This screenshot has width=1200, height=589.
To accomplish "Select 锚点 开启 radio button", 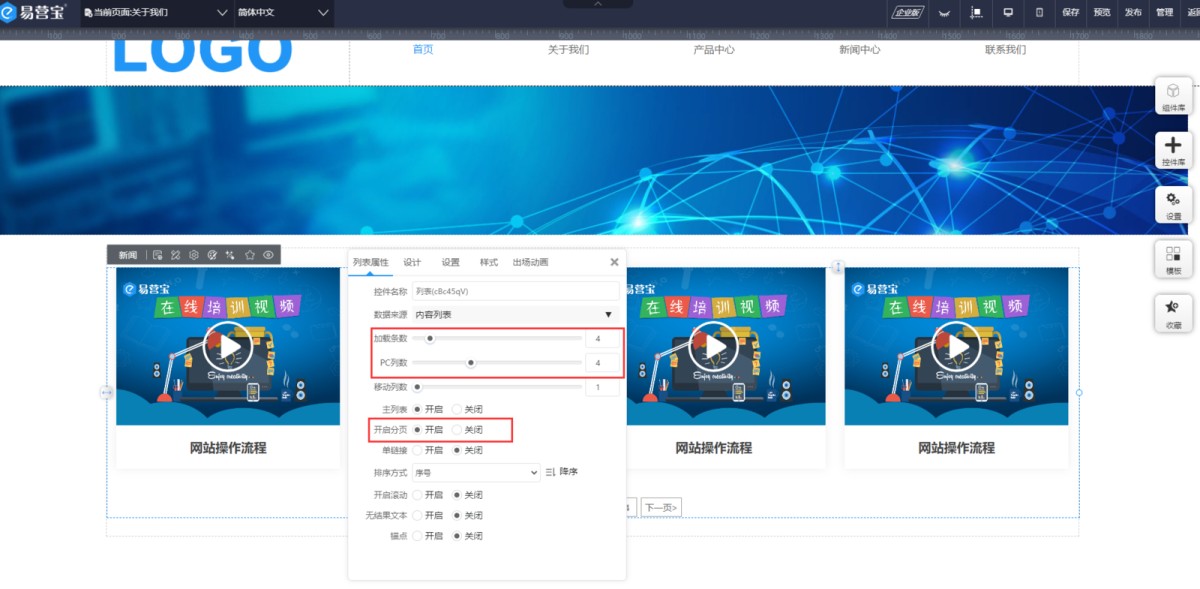I will pyautogui.click(x=417, y=536).
